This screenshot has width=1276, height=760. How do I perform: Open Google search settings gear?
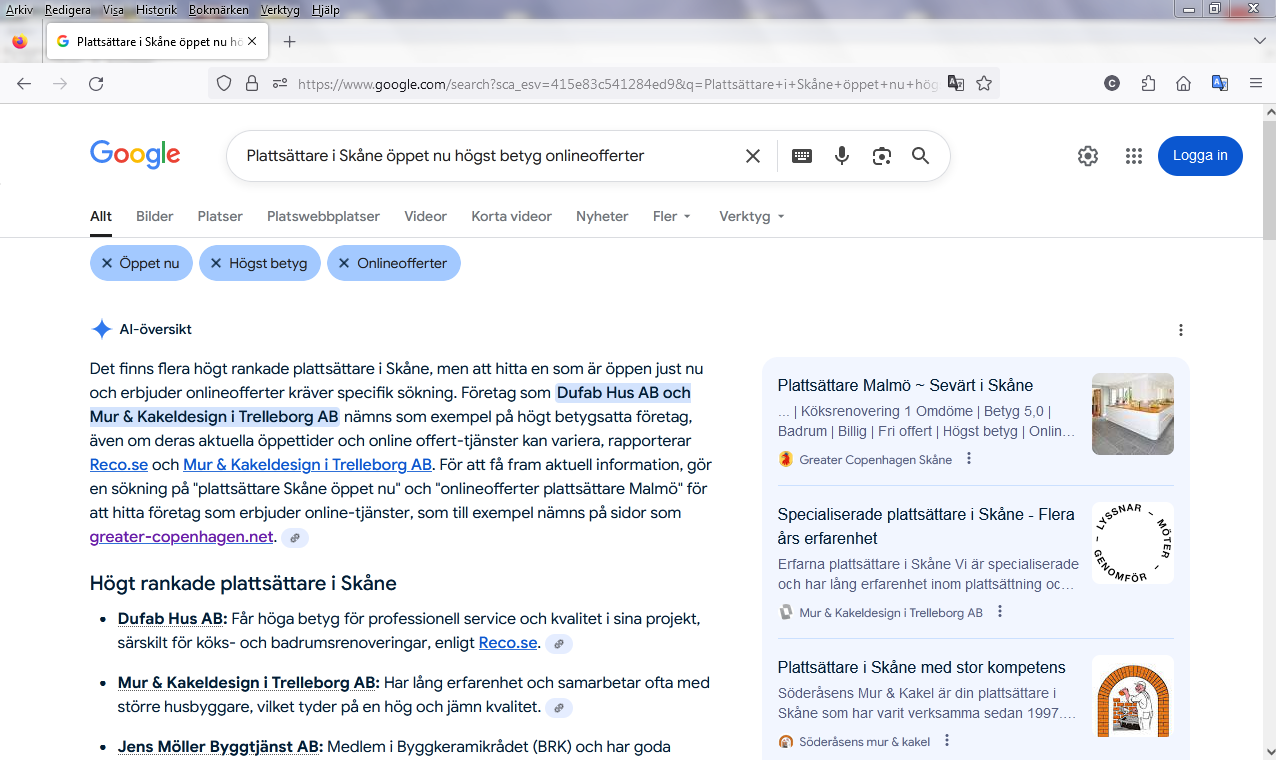pyautogui.click(x=1088, y=156)
